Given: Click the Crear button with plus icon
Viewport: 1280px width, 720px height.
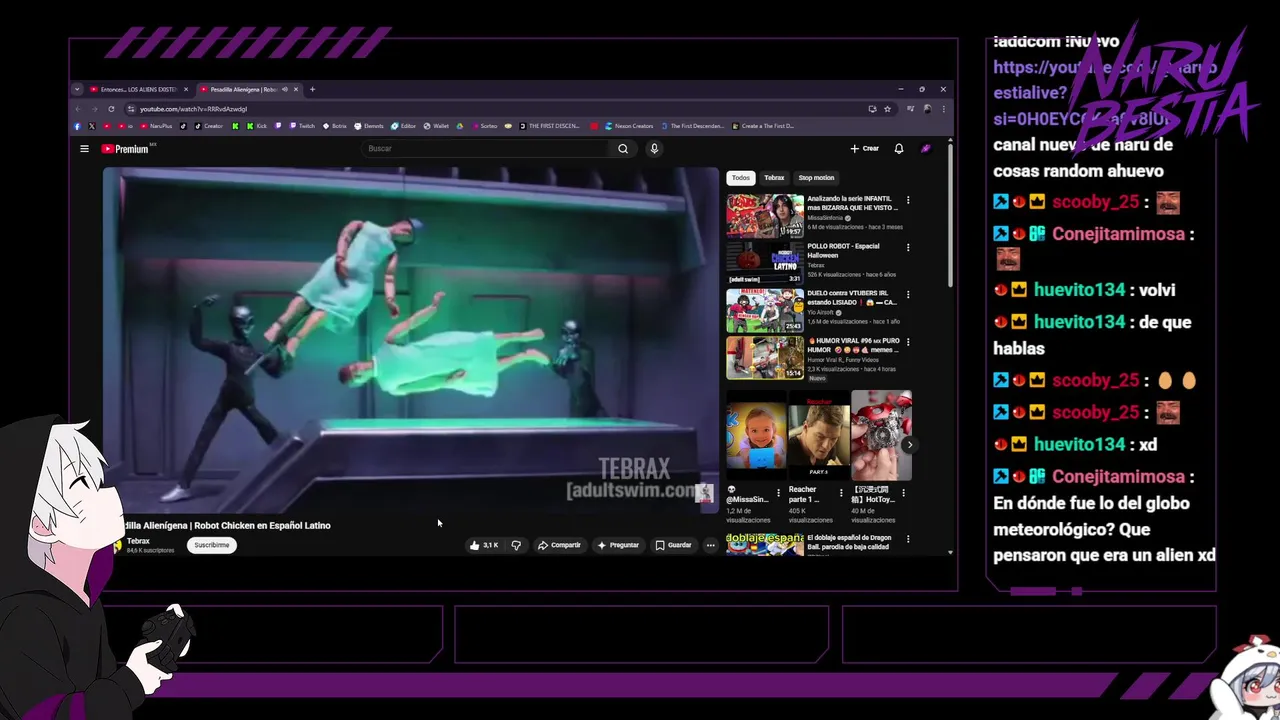Looking at the screenshot, I should (x=864, y=149).
